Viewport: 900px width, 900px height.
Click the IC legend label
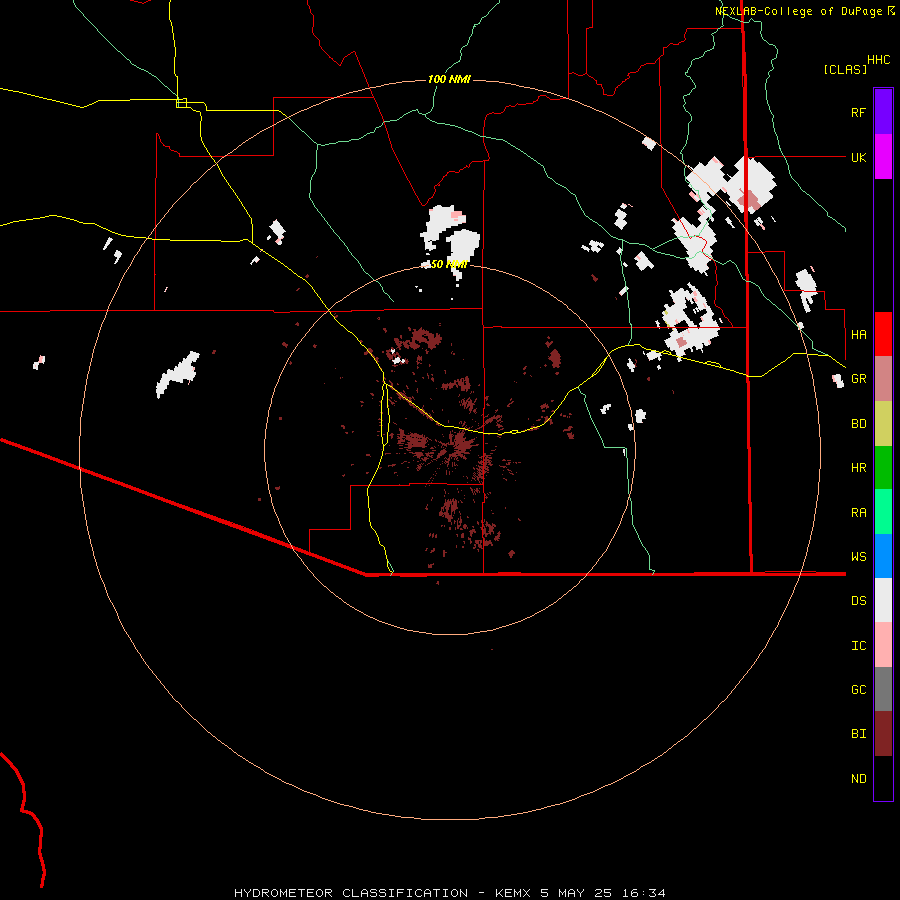tap(859, 646)
